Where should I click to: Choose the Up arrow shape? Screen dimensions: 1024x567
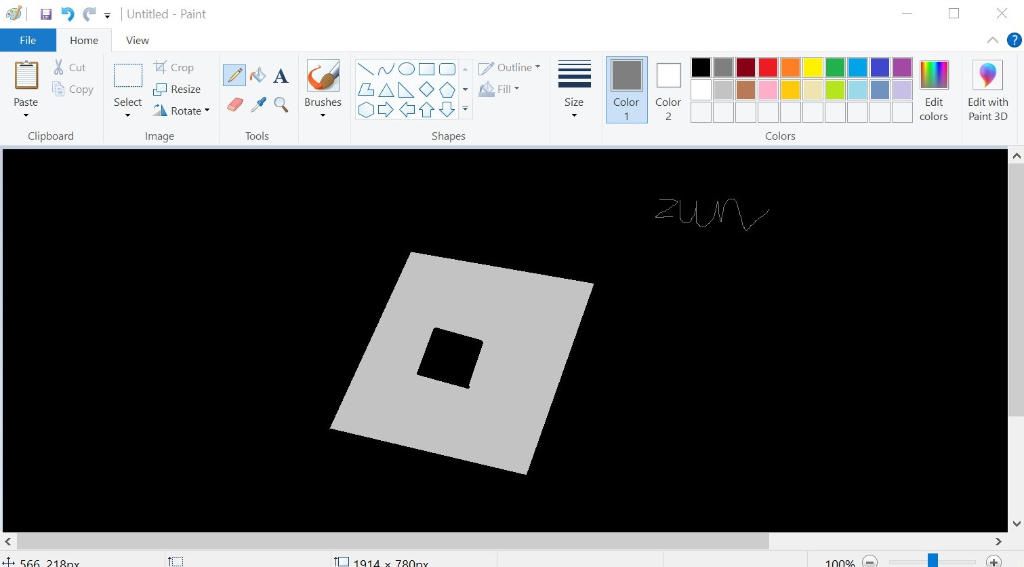tap(426, 110)
